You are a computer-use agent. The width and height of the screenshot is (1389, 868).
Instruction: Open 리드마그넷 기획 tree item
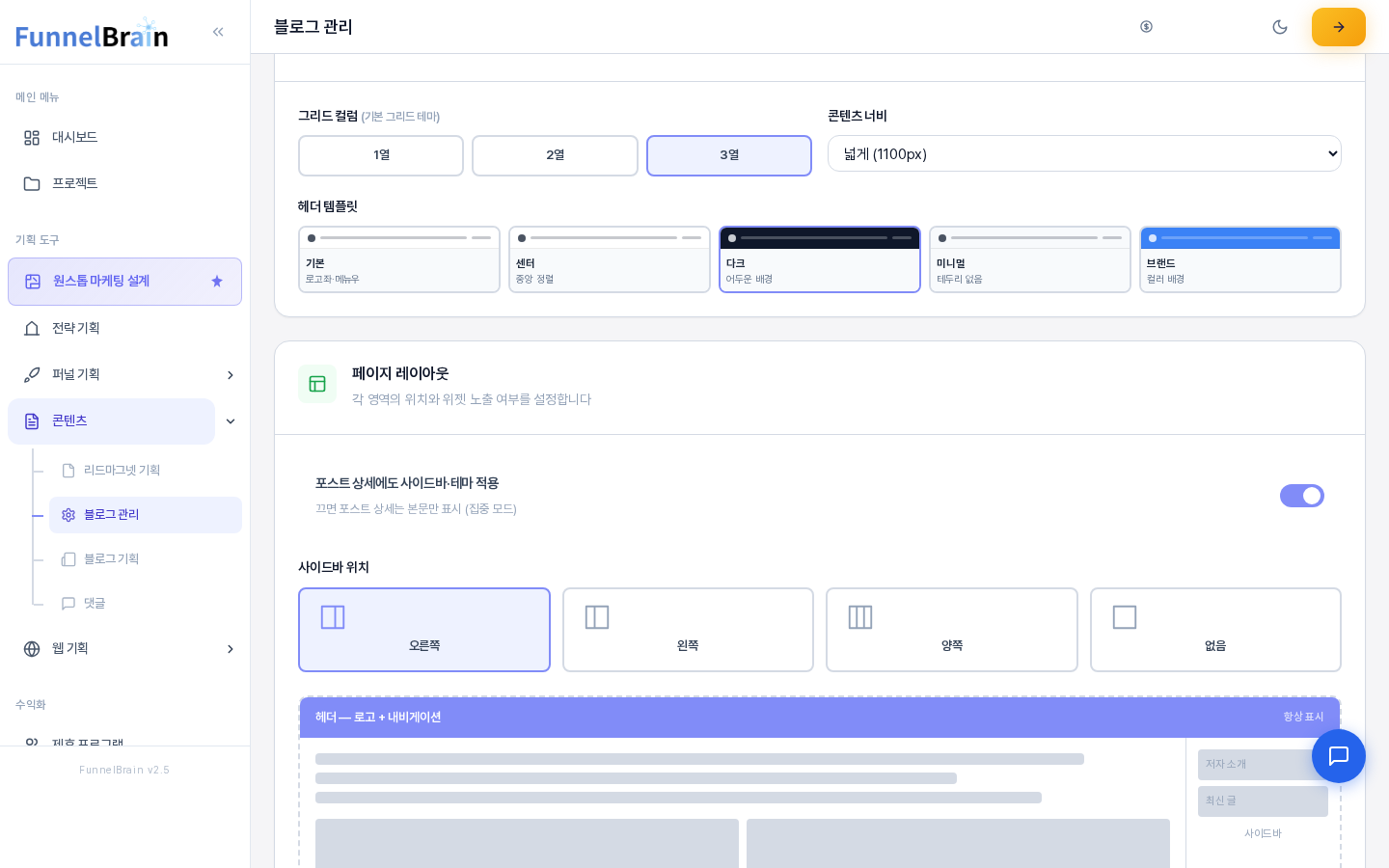tap(146, 471)
